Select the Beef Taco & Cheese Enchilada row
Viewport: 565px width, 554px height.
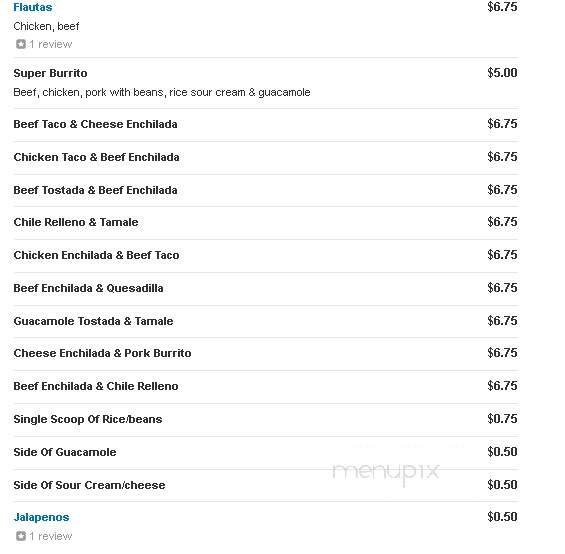click(266, 124)
